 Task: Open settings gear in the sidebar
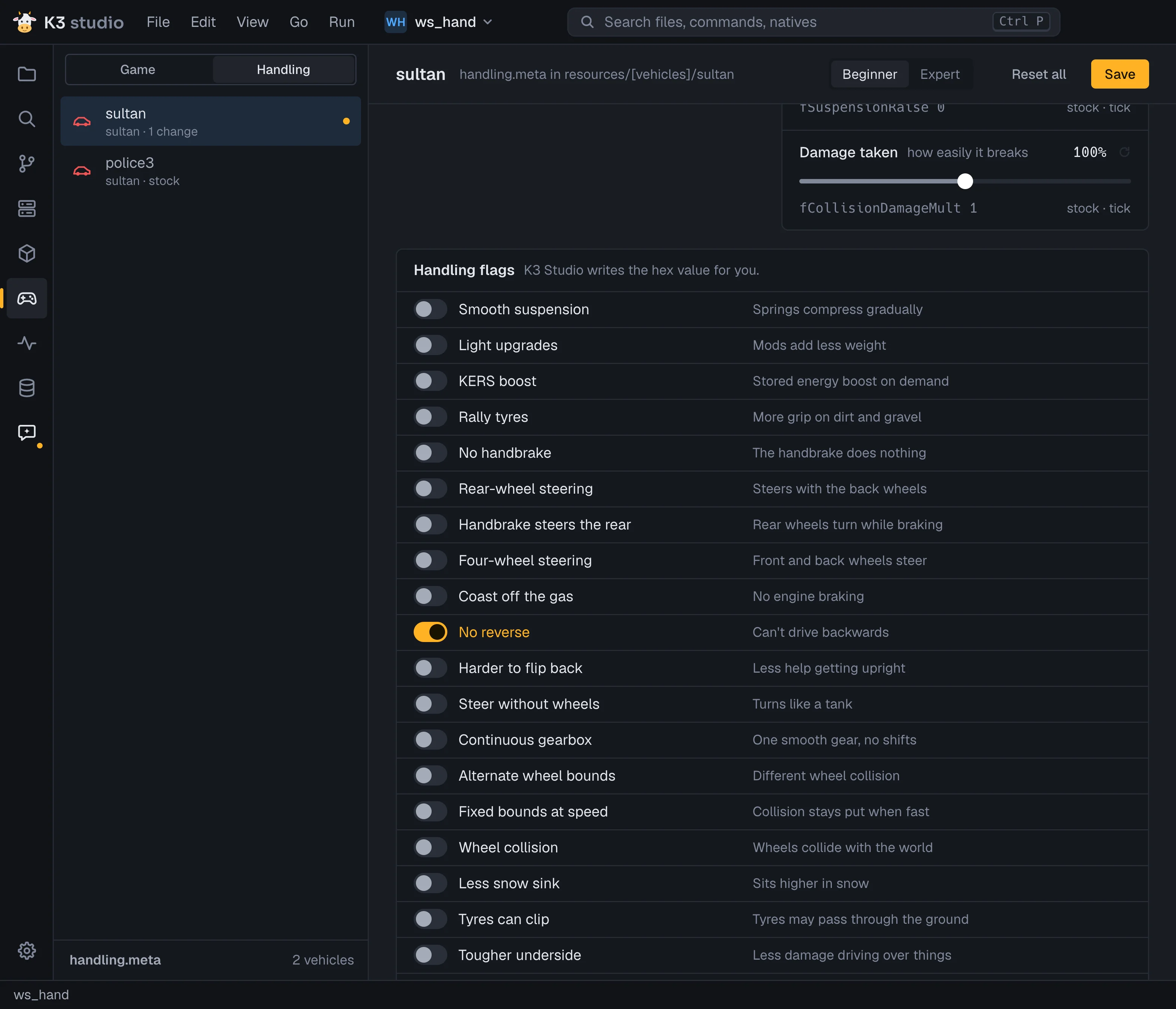point(27,950)
